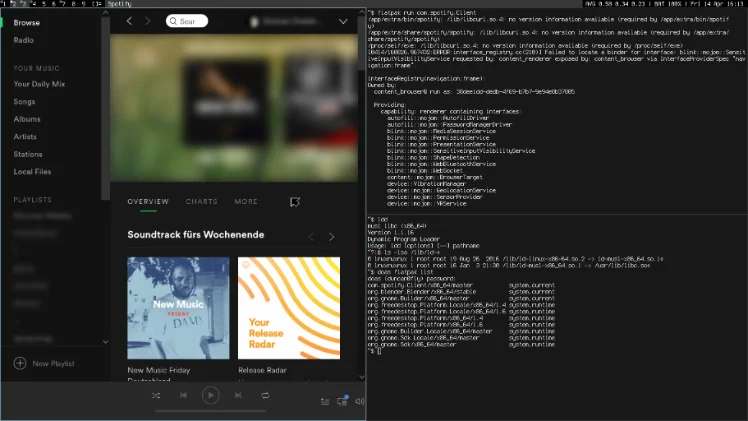The height and width of the screenshot is (421, 748).
Task: Mute with the volume speaker icon
Action: [359, 401]
